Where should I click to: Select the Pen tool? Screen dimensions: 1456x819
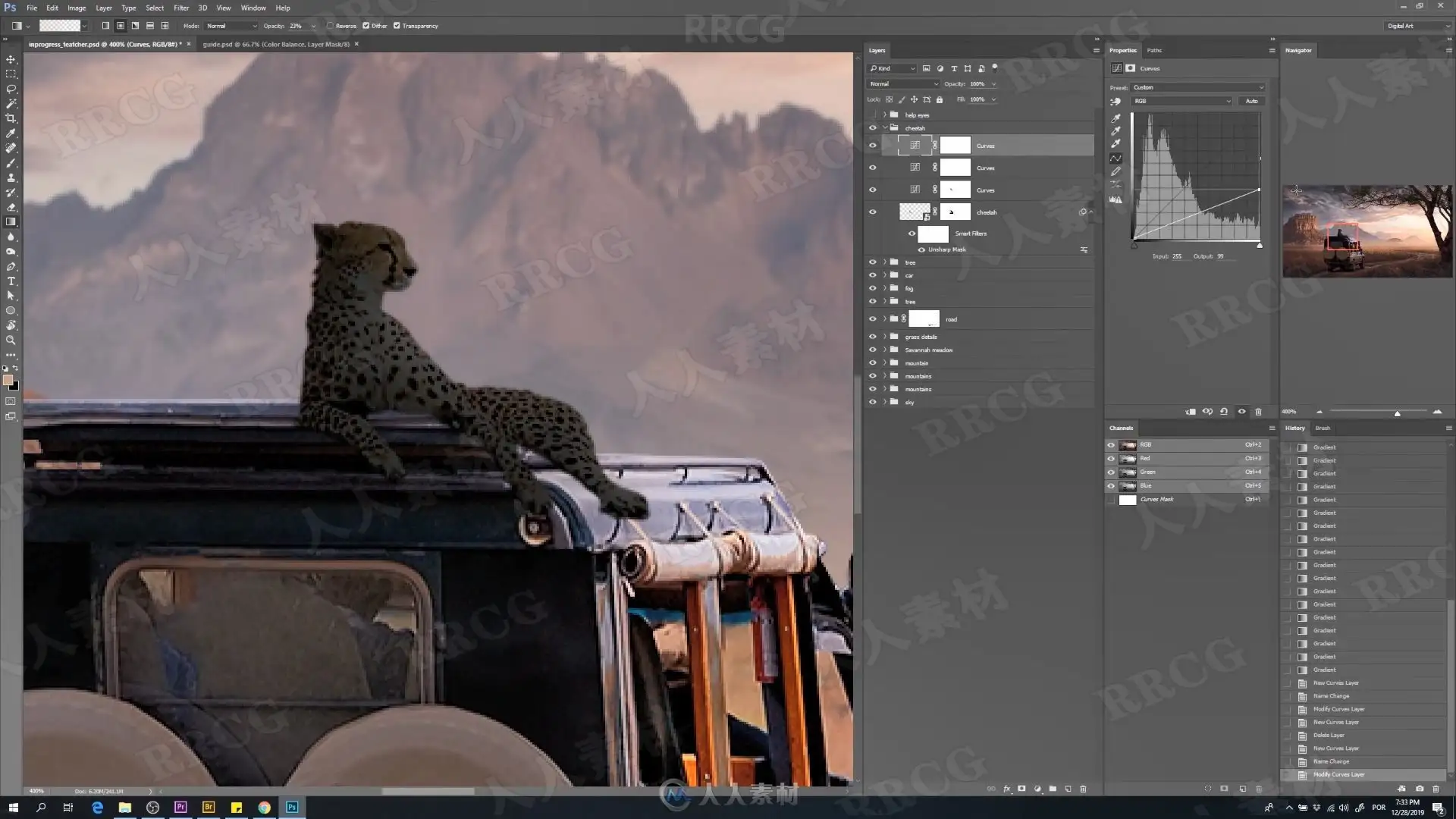pos(11,266)
